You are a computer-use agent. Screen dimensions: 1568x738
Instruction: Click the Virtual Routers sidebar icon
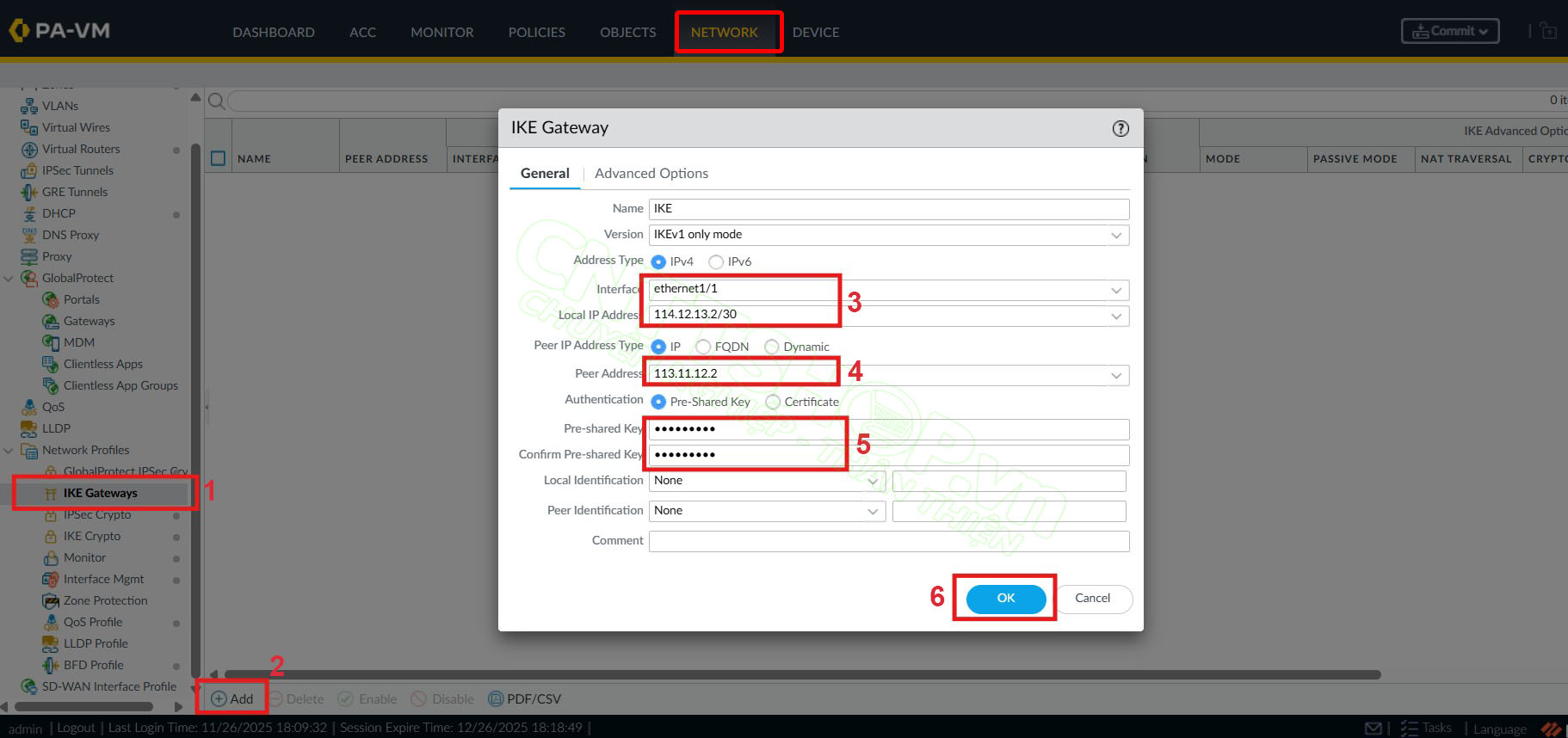point(28,149)
